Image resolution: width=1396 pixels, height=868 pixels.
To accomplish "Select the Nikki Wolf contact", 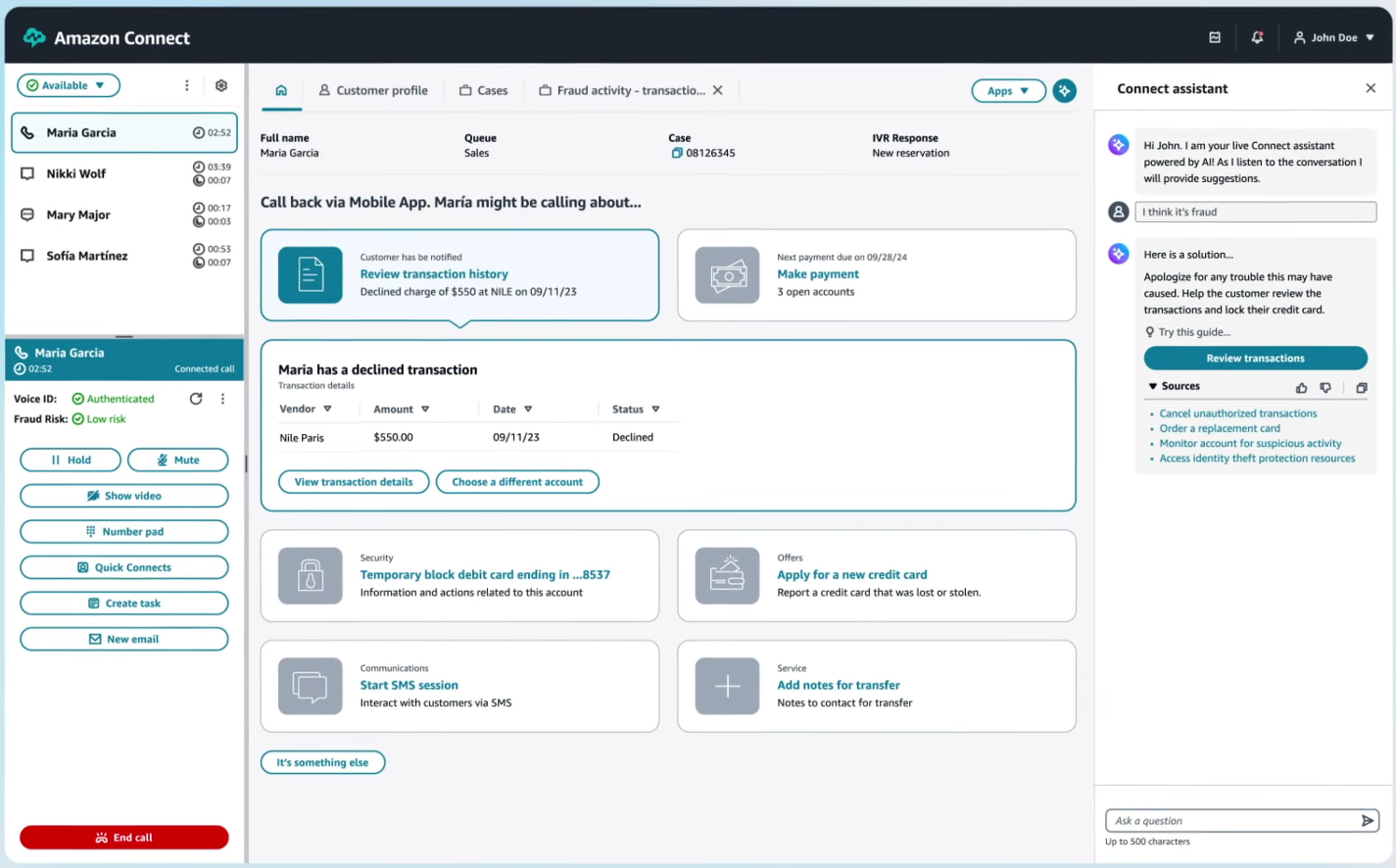I will (x=124, y=173).
